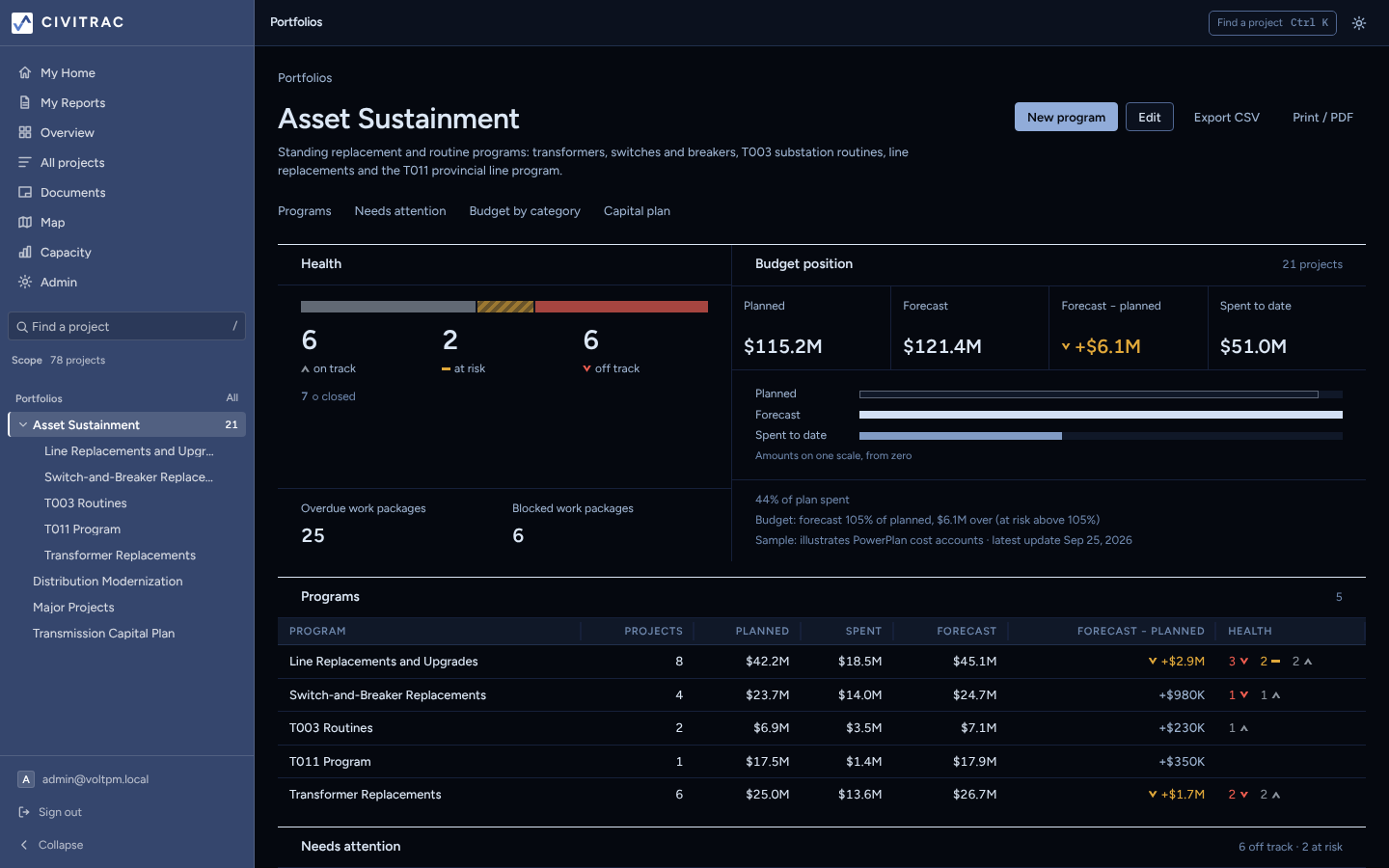Click the Forecast budget bar
This screenshot has height=868, width=1389.
point(1101,415)
